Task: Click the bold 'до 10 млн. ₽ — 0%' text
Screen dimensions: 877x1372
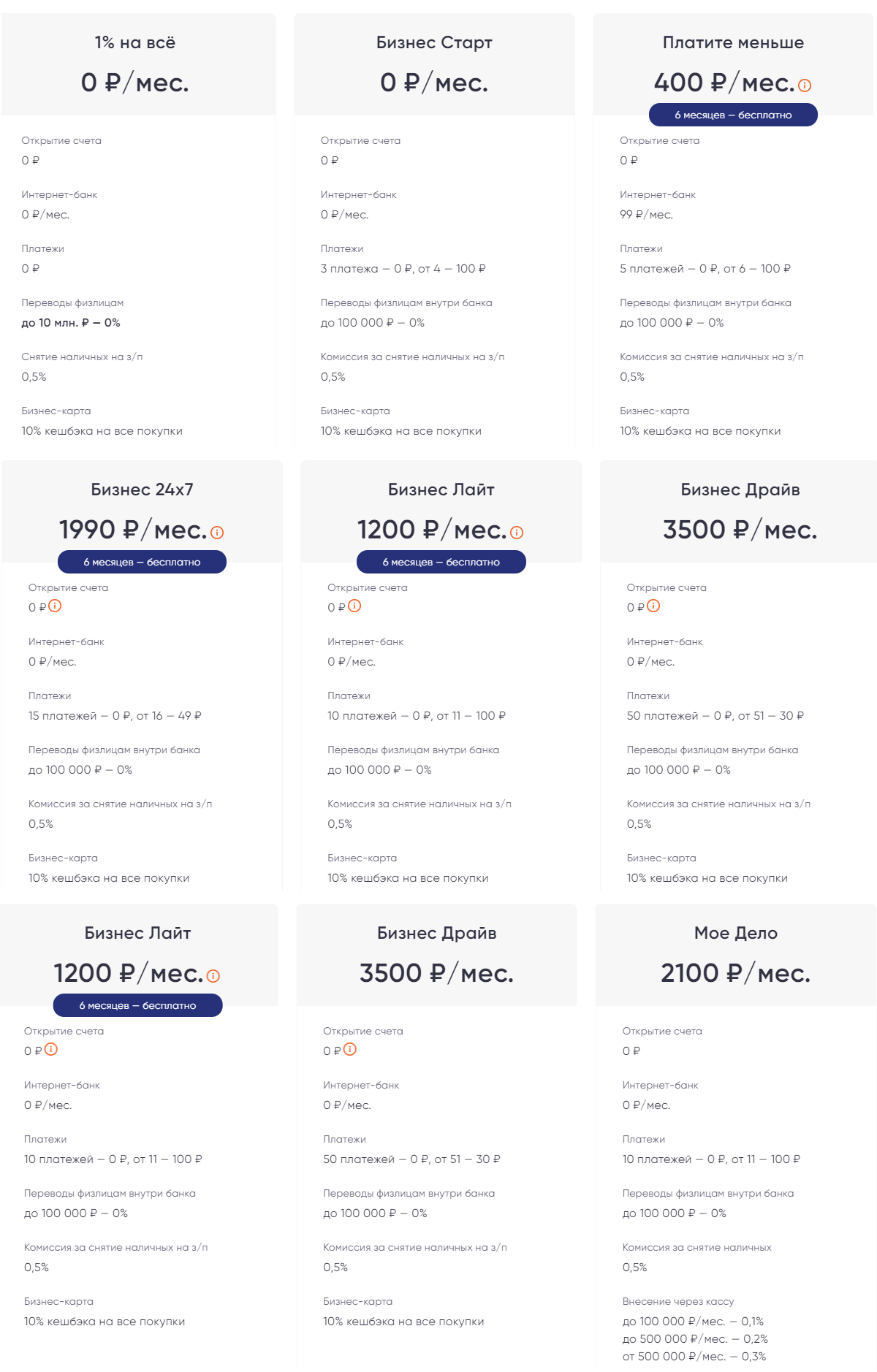Action: point(71,323)
